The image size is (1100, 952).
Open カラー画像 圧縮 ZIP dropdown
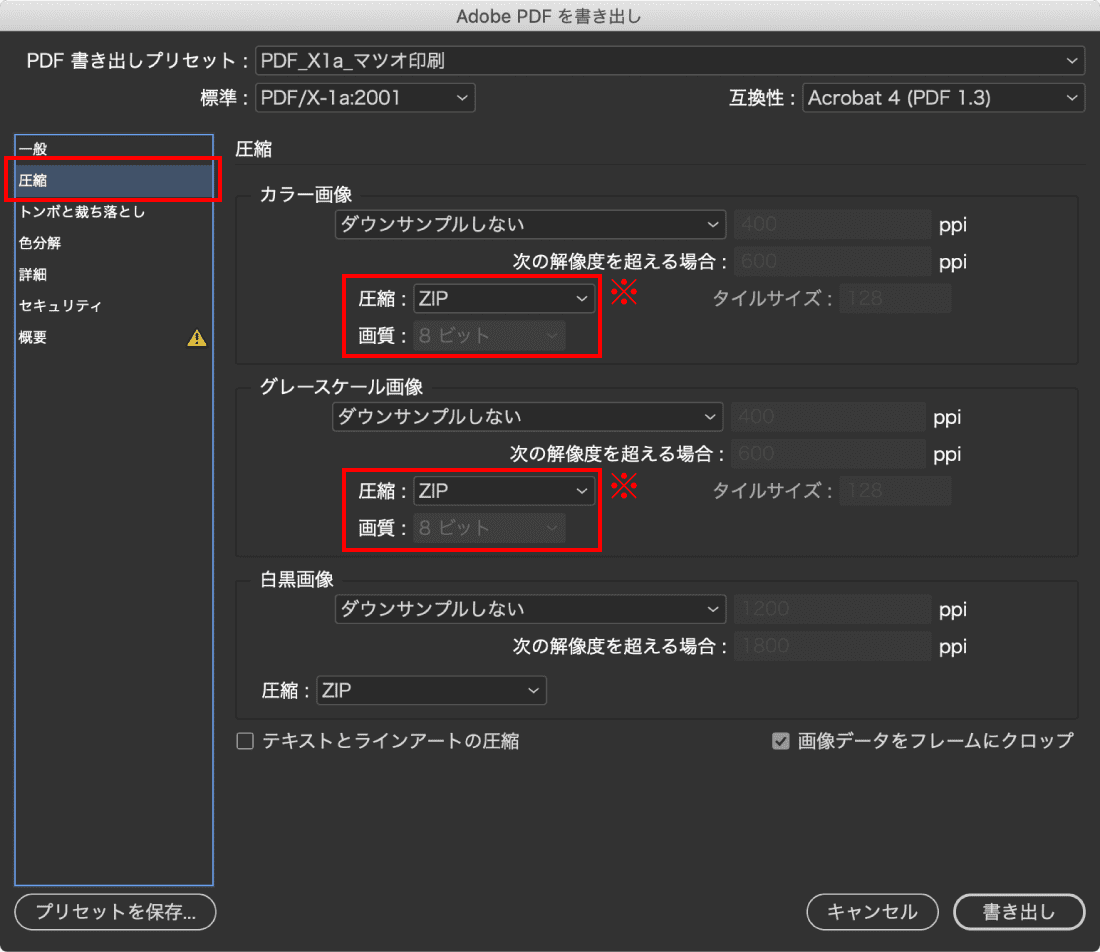(504, 299)
